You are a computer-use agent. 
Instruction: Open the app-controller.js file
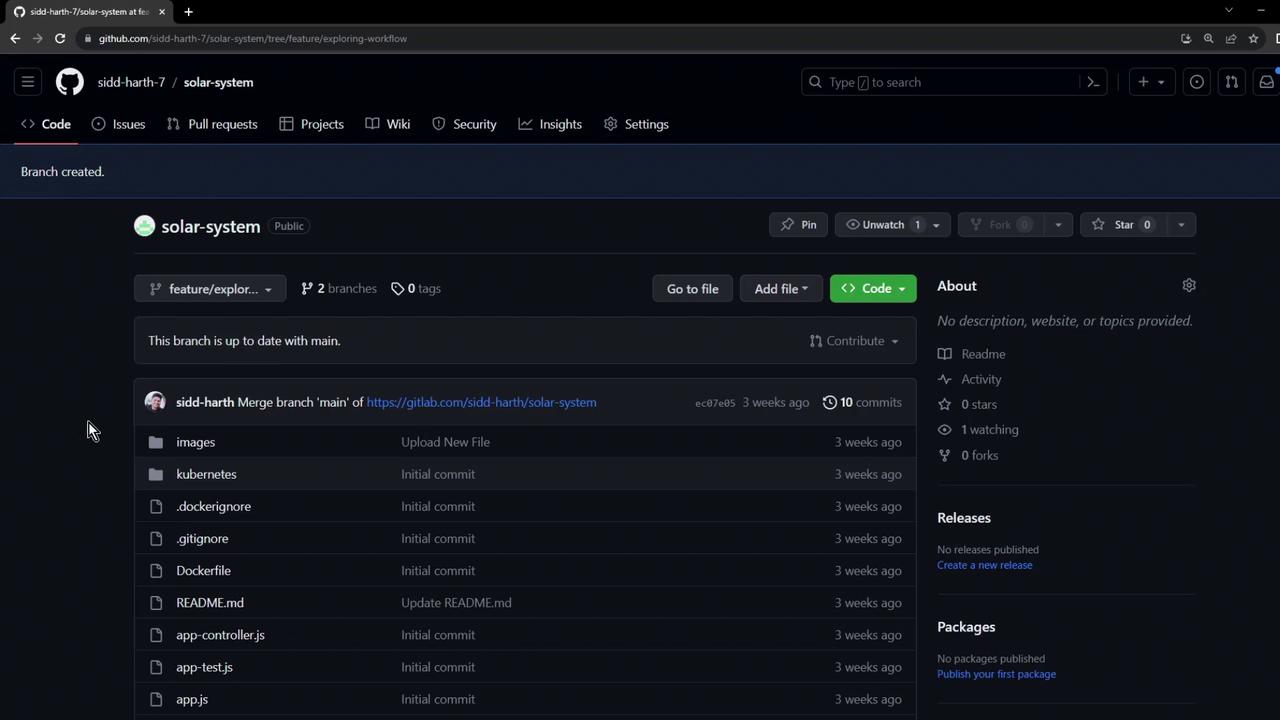(x=220, y=635)
